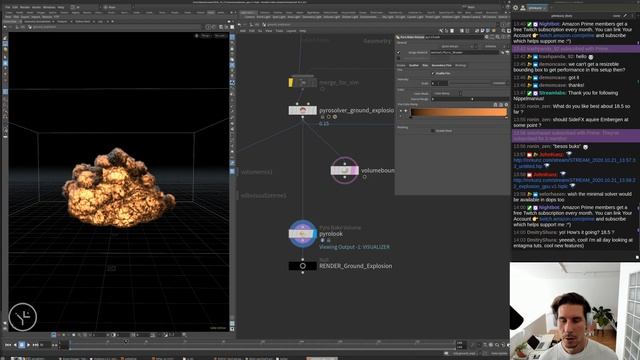The height and width of the screenshot is (360, 640).
Task: Open the Color Mode dropdown
Action: pos(447,93)
